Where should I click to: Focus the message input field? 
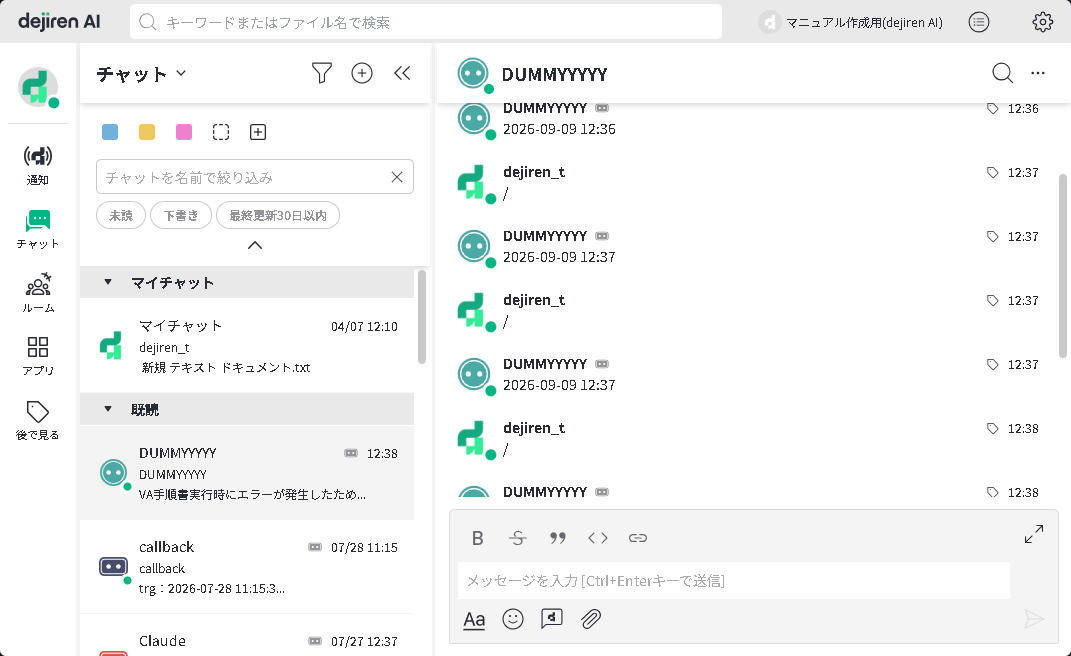(734, 581)
